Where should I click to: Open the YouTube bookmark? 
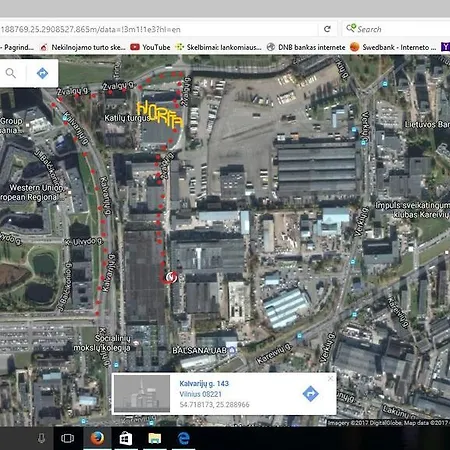click(150, 47)
